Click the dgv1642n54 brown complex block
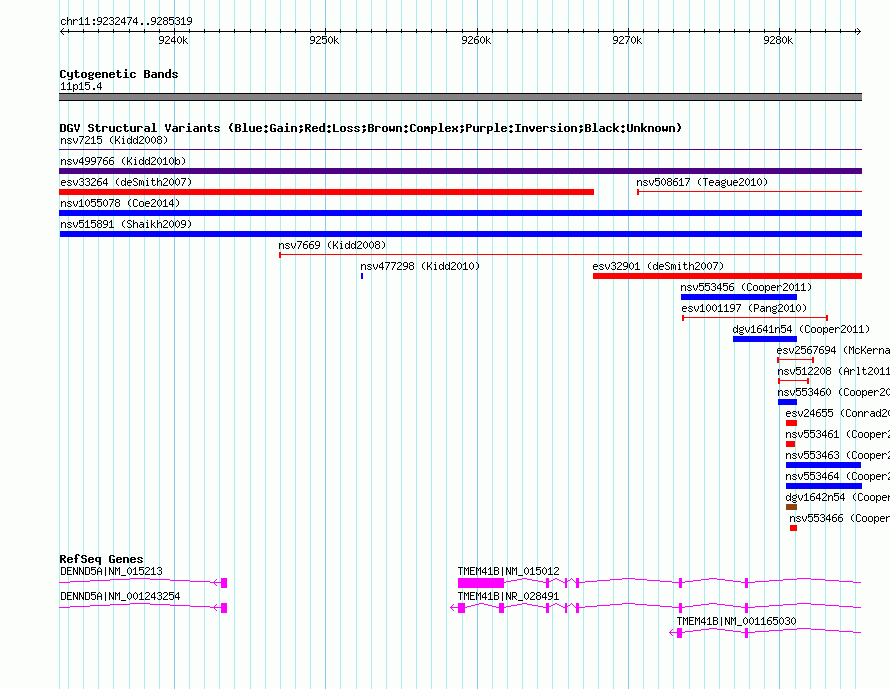 coord(791,507)
